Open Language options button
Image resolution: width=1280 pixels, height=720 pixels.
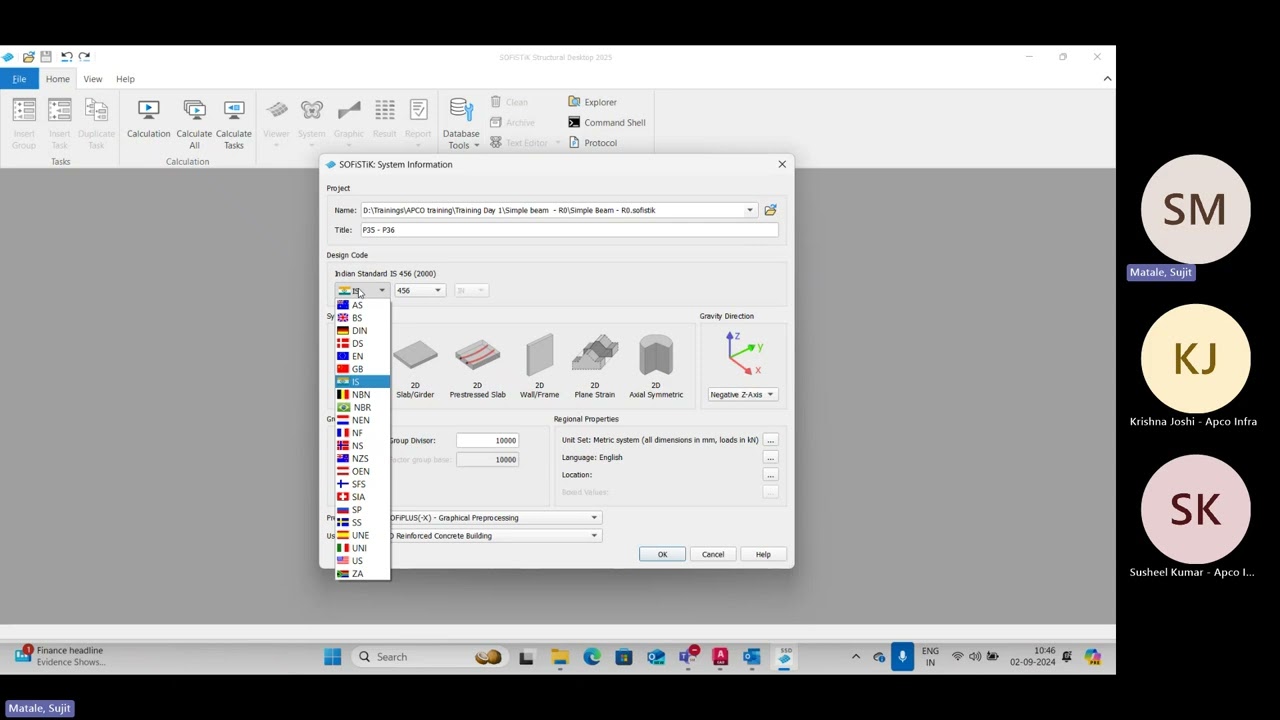[770, 458]
